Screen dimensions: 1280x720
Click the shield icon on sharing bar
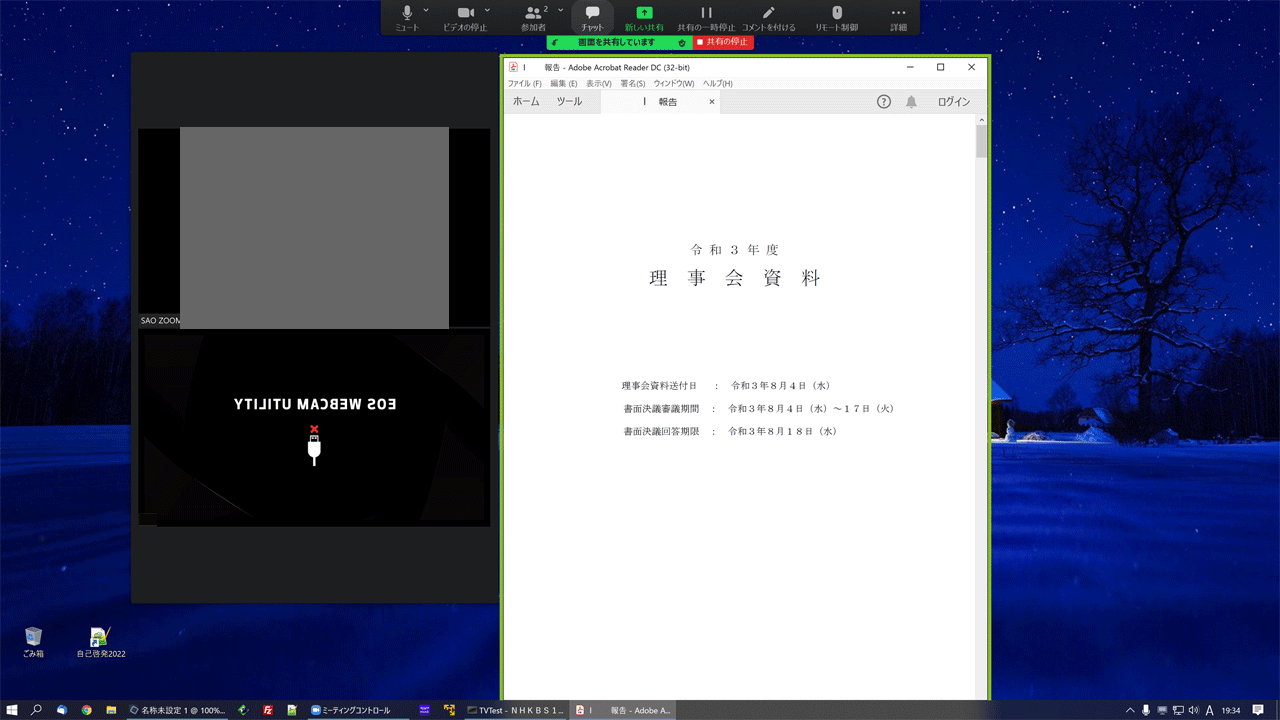pyautogui.click(x=682, y=42)
